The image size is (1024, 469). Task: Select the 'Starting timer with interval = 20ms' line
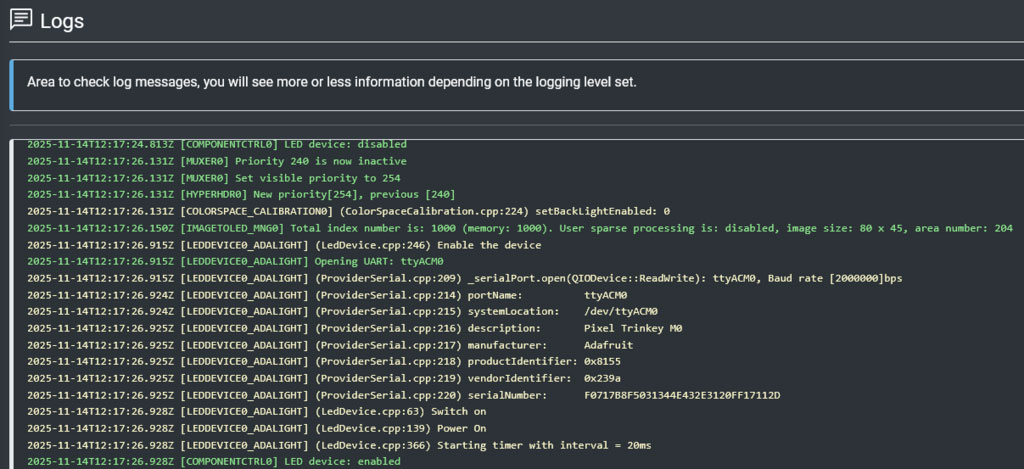339,445
